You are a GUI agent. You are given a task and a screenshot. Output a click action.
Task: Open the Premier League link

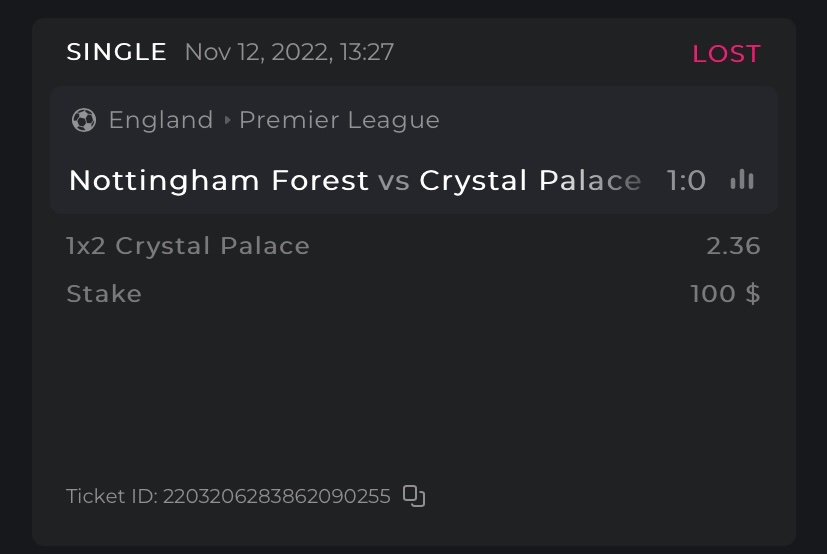click(x=339, y=120)
